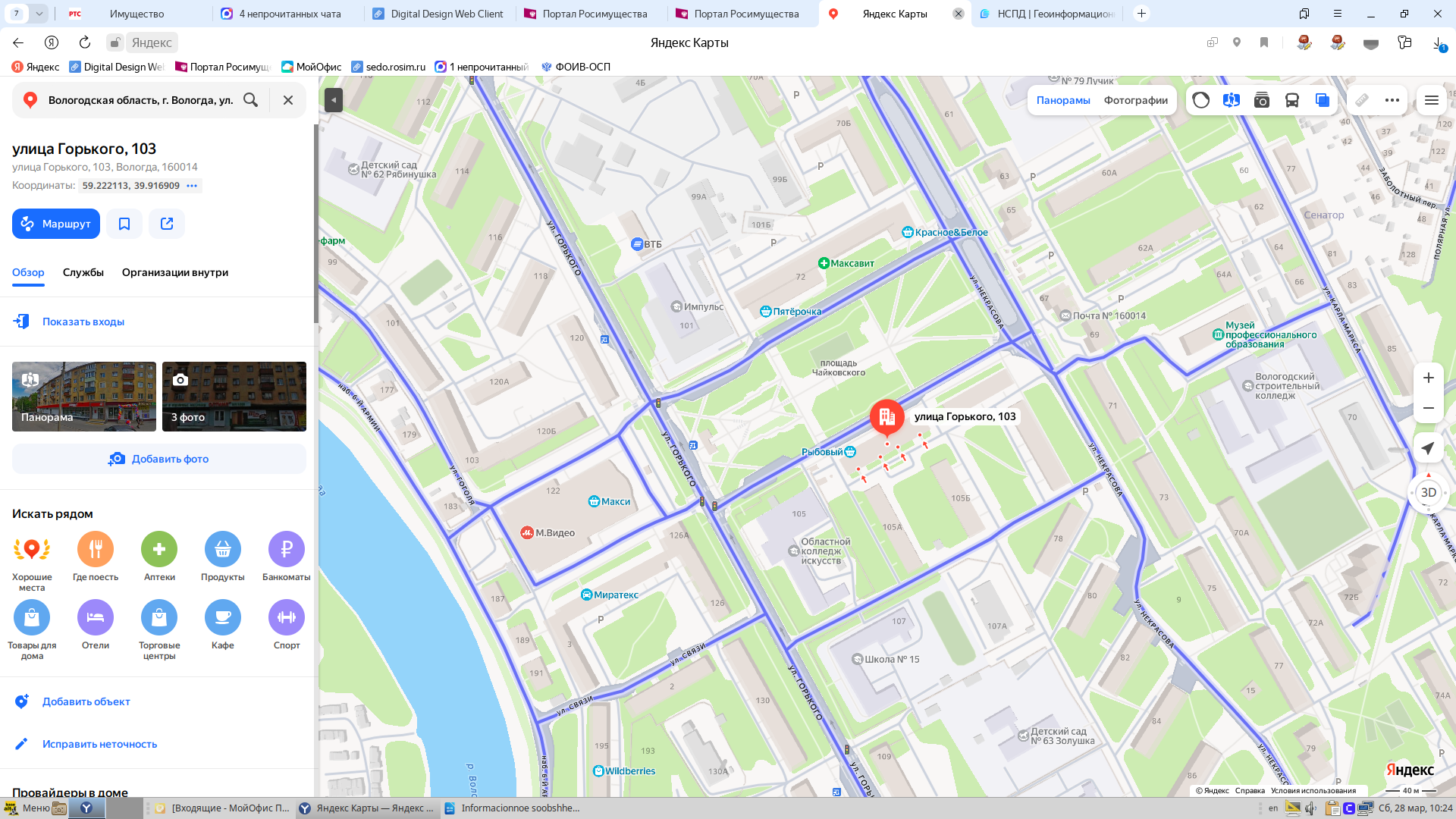This screenshot has width=1456, height=819.
Task: Reload the page
Action: pyautogui.click(x=85, y=42)
